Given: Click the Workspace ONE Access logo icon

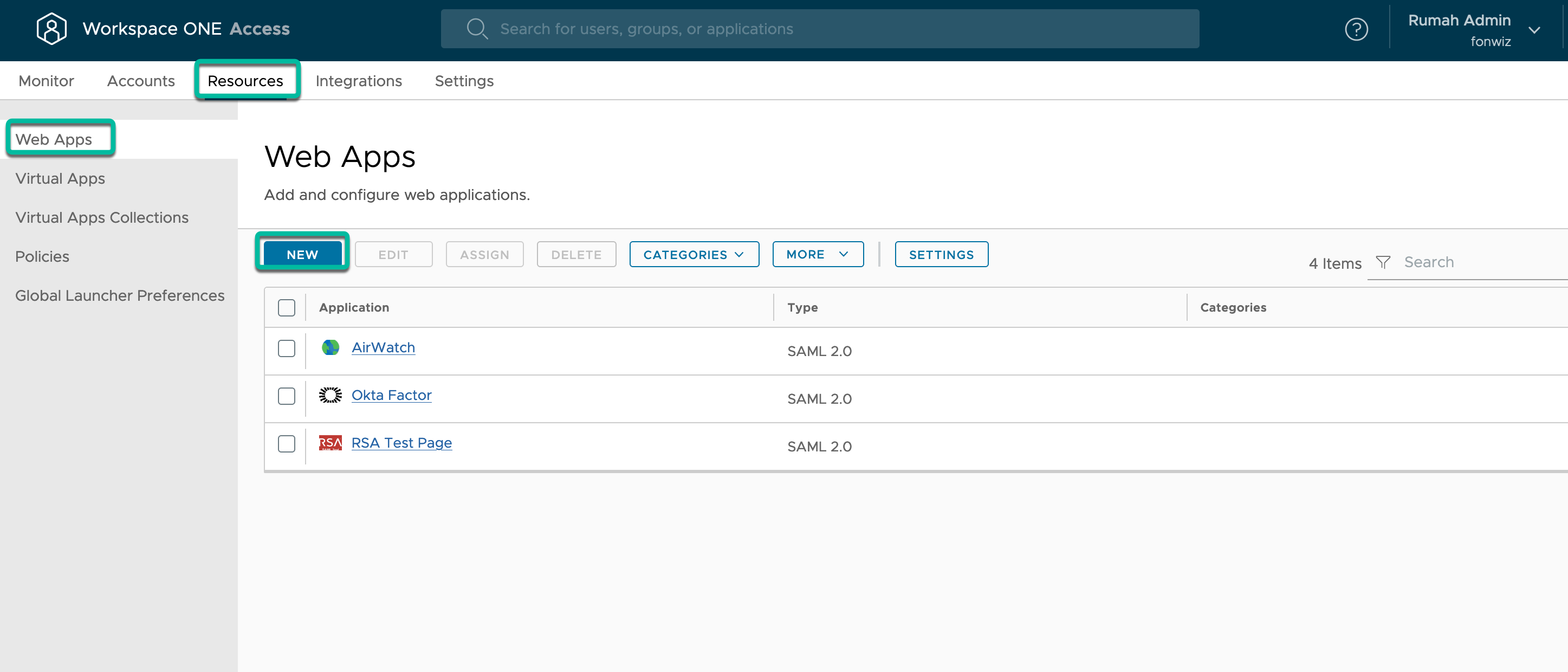Looking at the screenshot, I should tap(51, 29).
